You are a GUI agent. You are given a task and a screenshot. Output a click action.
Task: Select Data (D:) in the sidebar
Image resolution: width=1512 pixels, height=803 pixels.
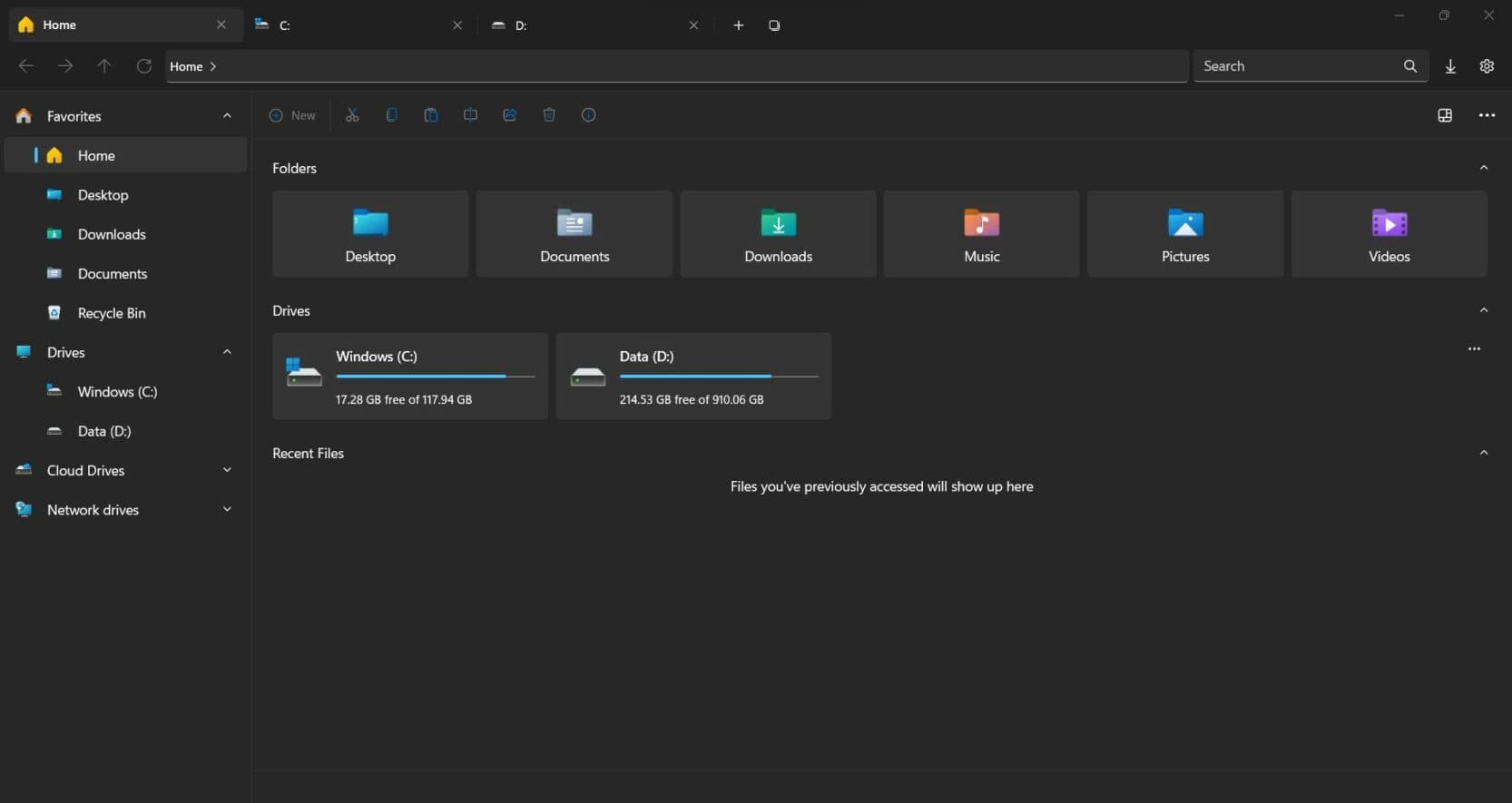coord(126,431)
